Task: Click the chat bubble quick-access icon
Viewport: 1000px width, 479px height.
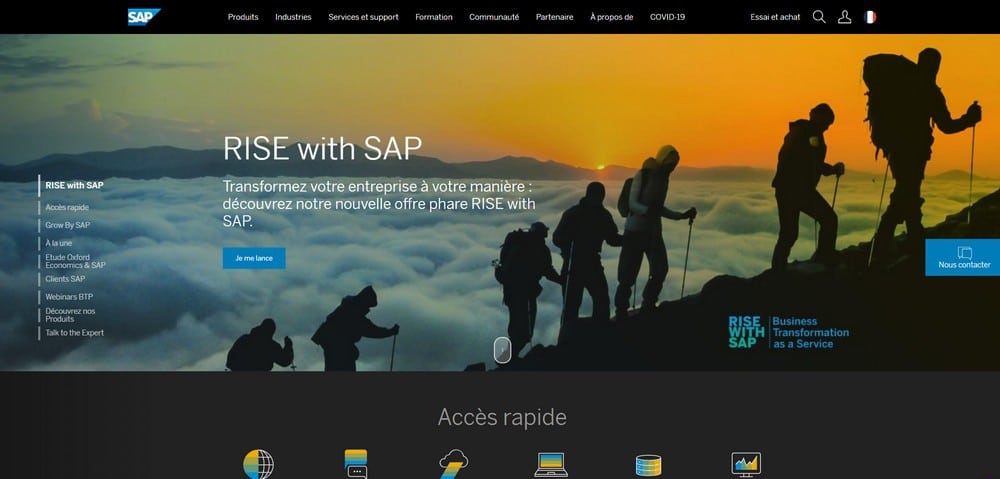Action: (356, 464)
